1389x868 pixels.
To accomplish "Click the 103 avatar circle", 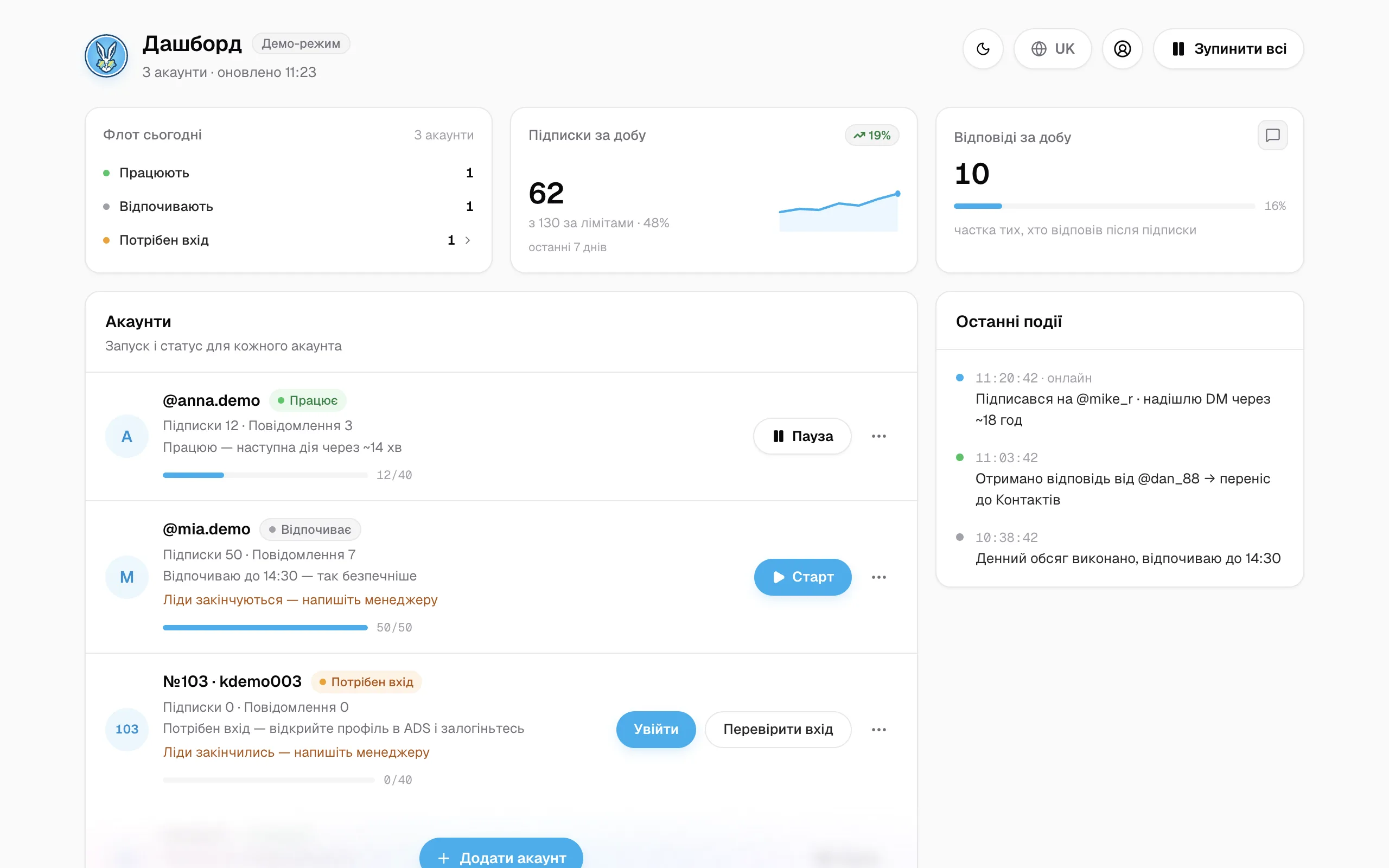I will 127,729.
